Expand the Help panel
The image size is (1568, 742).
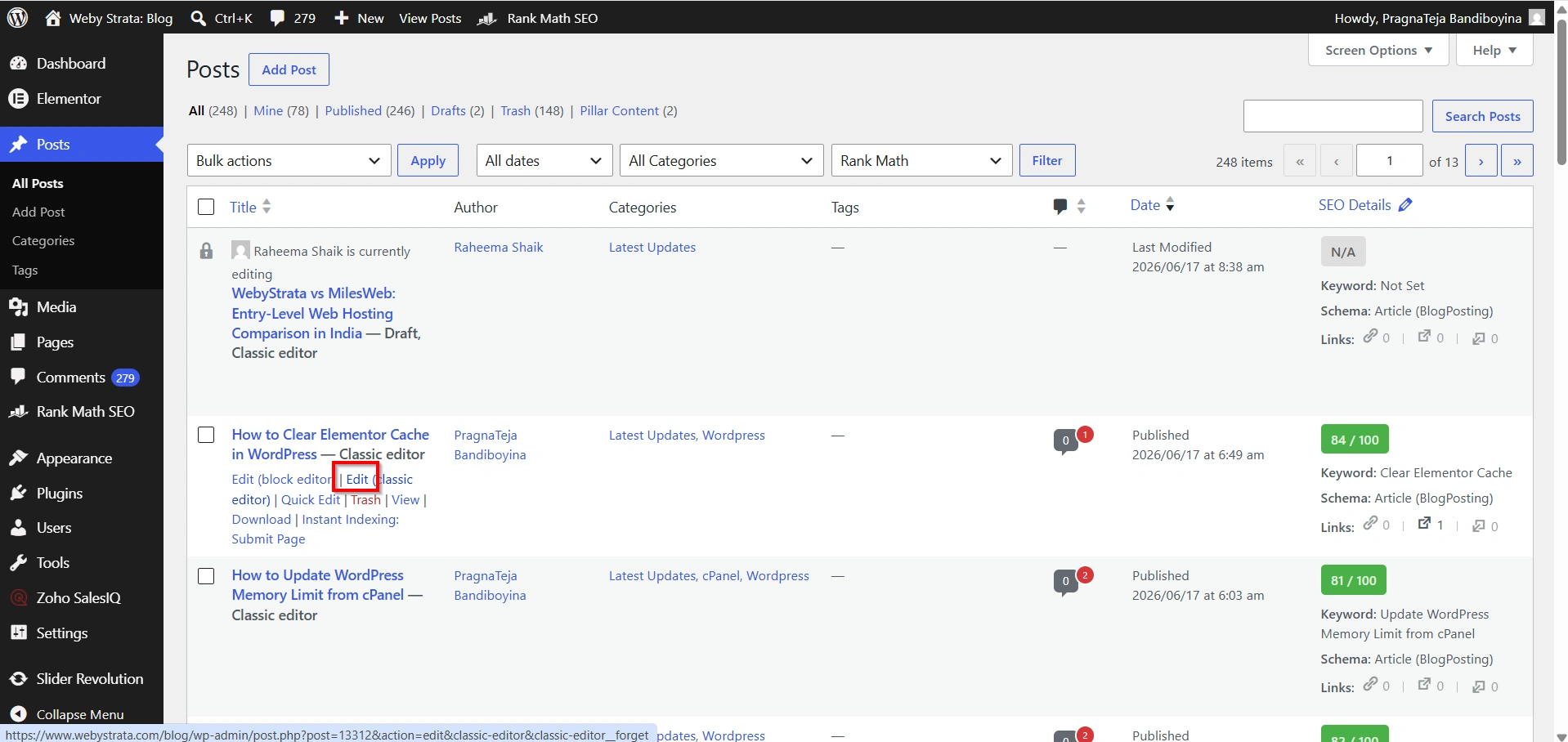(1494, 51)
